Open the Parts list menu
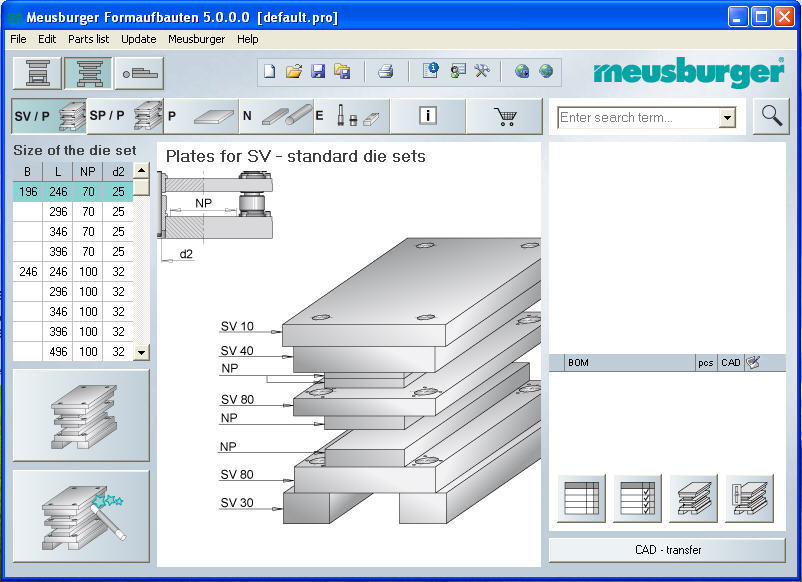The height and width of the screenshot is (582, 802). tap(88, 39)
